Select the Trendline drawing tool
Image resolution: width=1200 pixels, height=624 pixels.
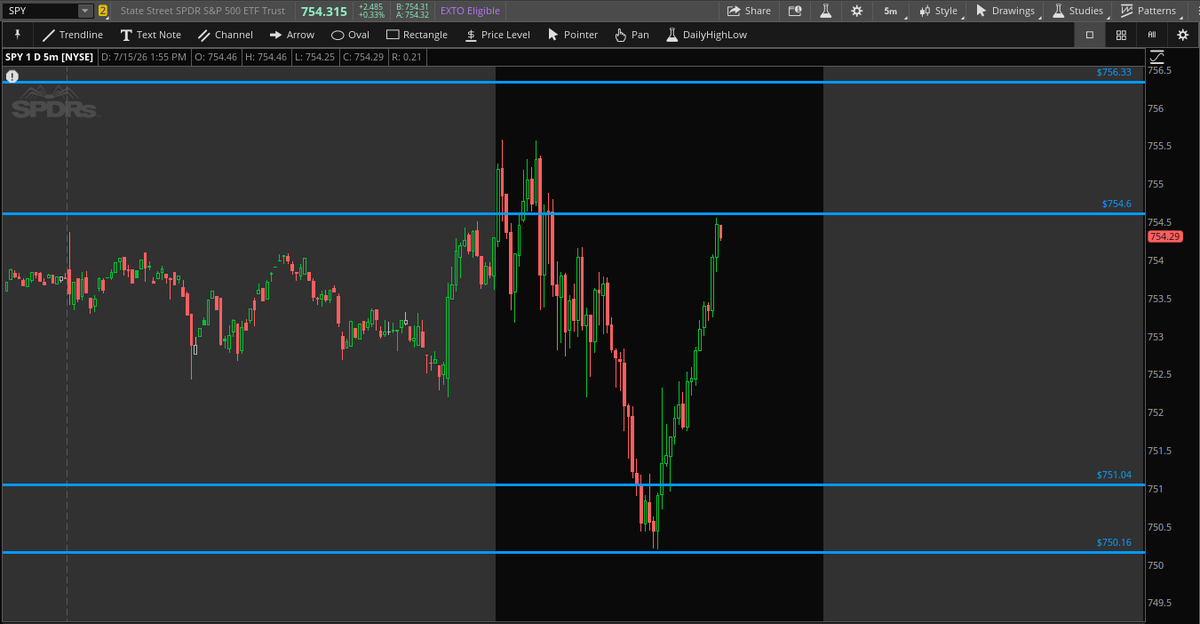(x=73, y=35)
